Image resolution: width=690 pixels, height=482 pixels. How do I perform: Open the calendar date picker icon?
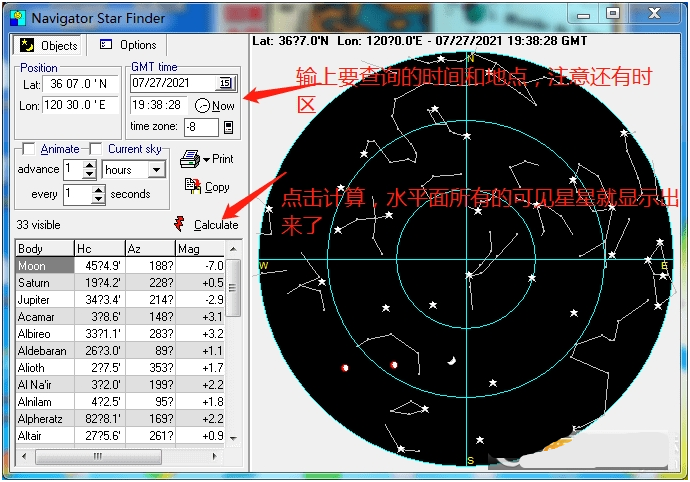225,83
